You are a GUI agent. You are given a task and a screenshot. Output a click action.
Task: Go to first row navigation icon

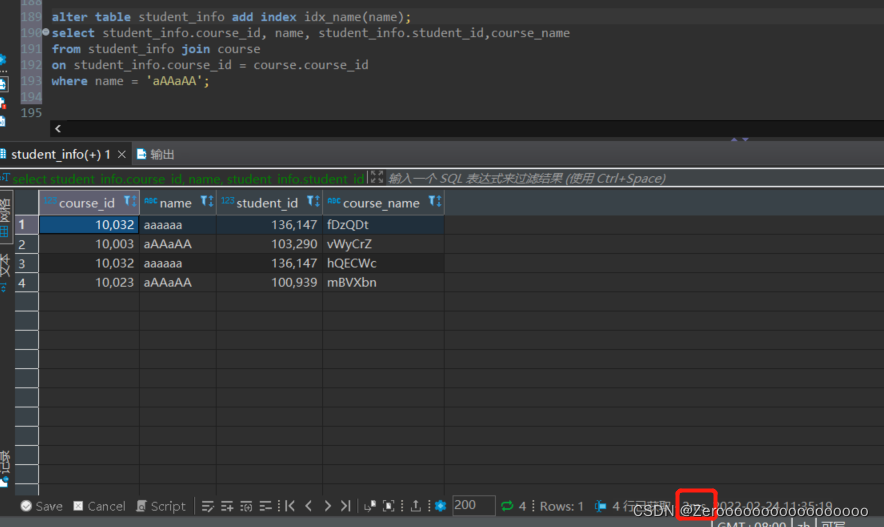pyautogui.click(x=290, y=506)
